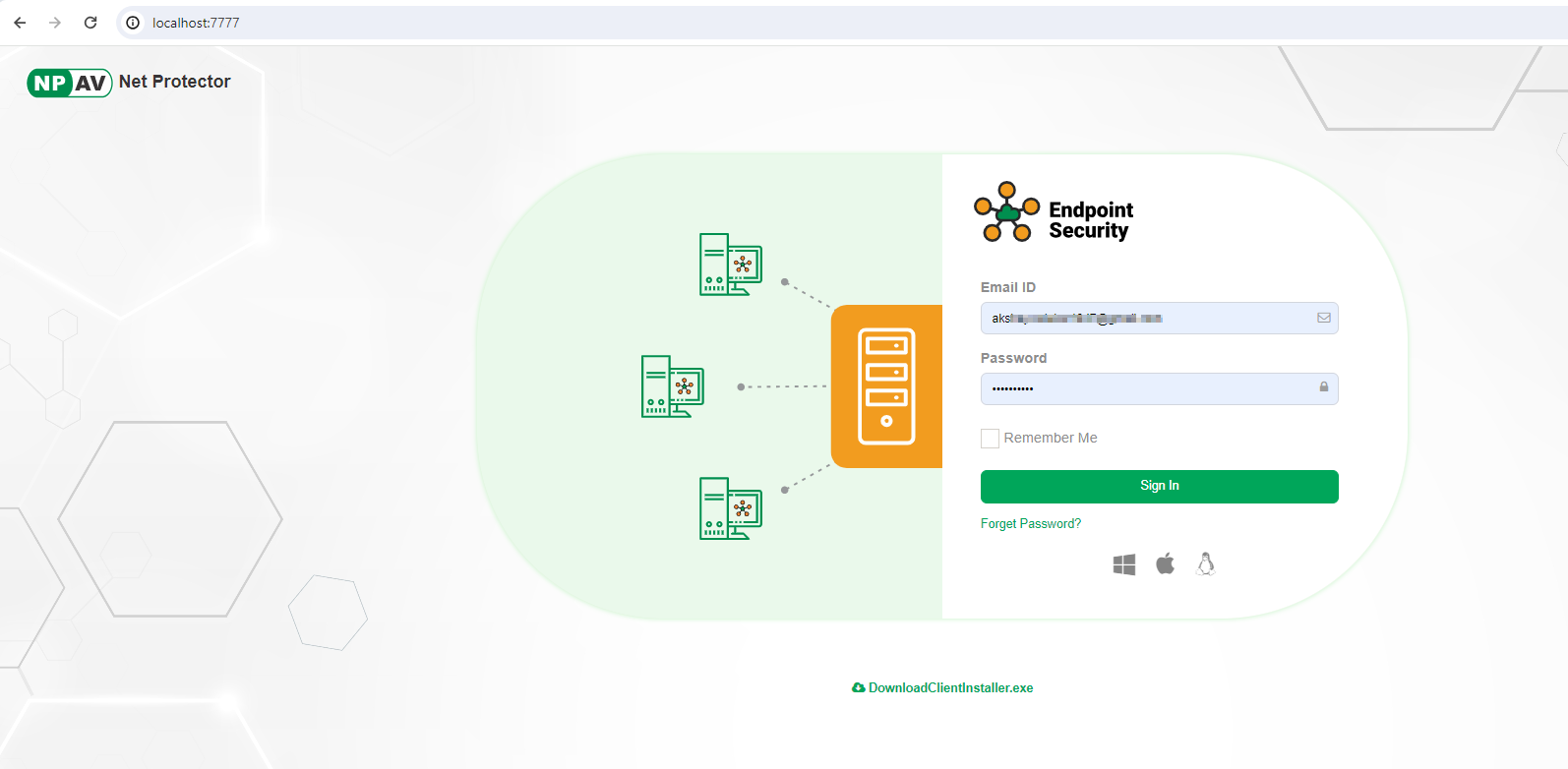
Task: Tick the Remember Me checkbox
Action: coord(990,439)
